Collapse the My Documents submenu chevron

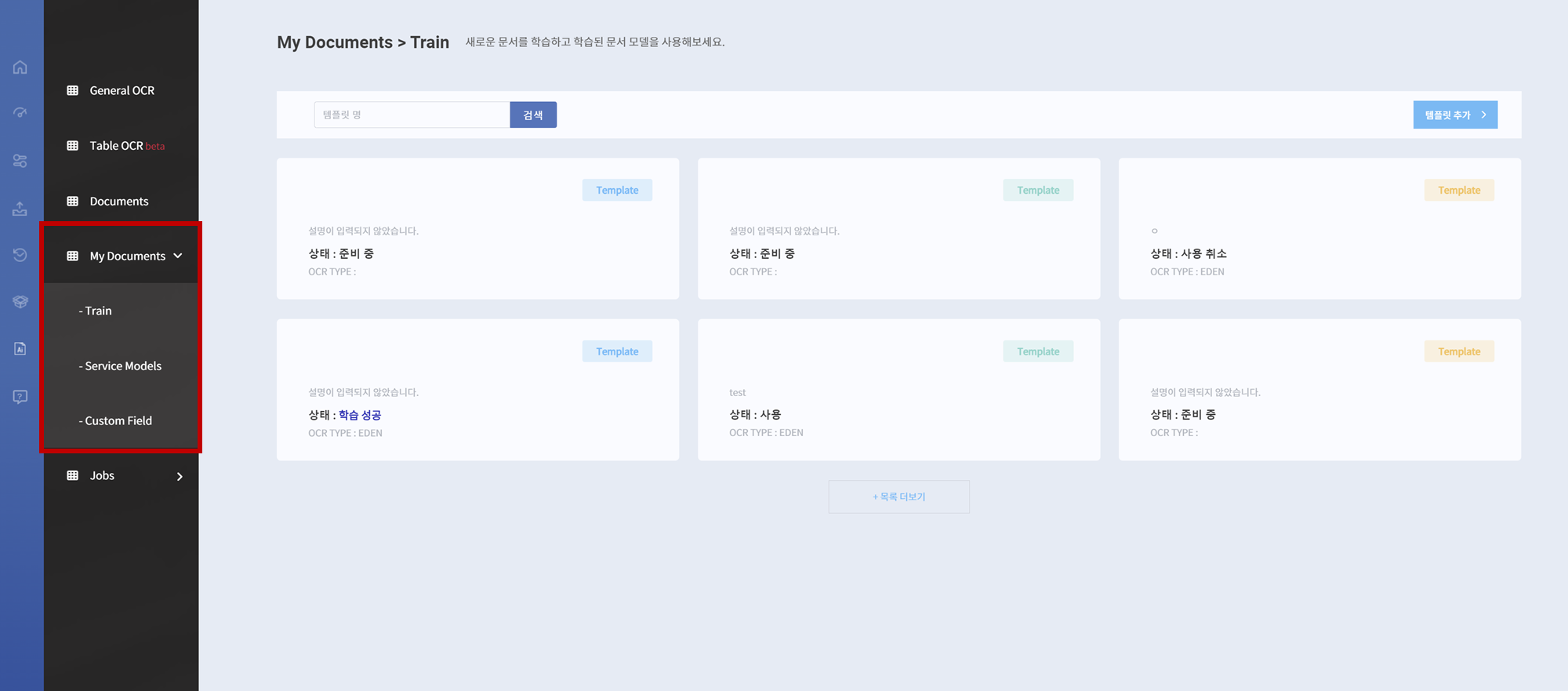point(178,256)
